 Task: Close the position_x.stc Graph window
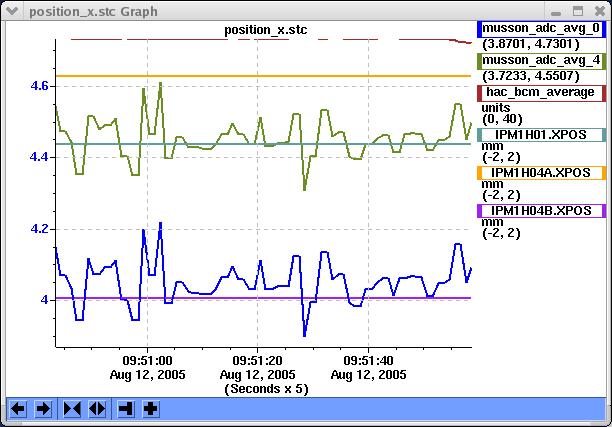click(x=600, y=11)
